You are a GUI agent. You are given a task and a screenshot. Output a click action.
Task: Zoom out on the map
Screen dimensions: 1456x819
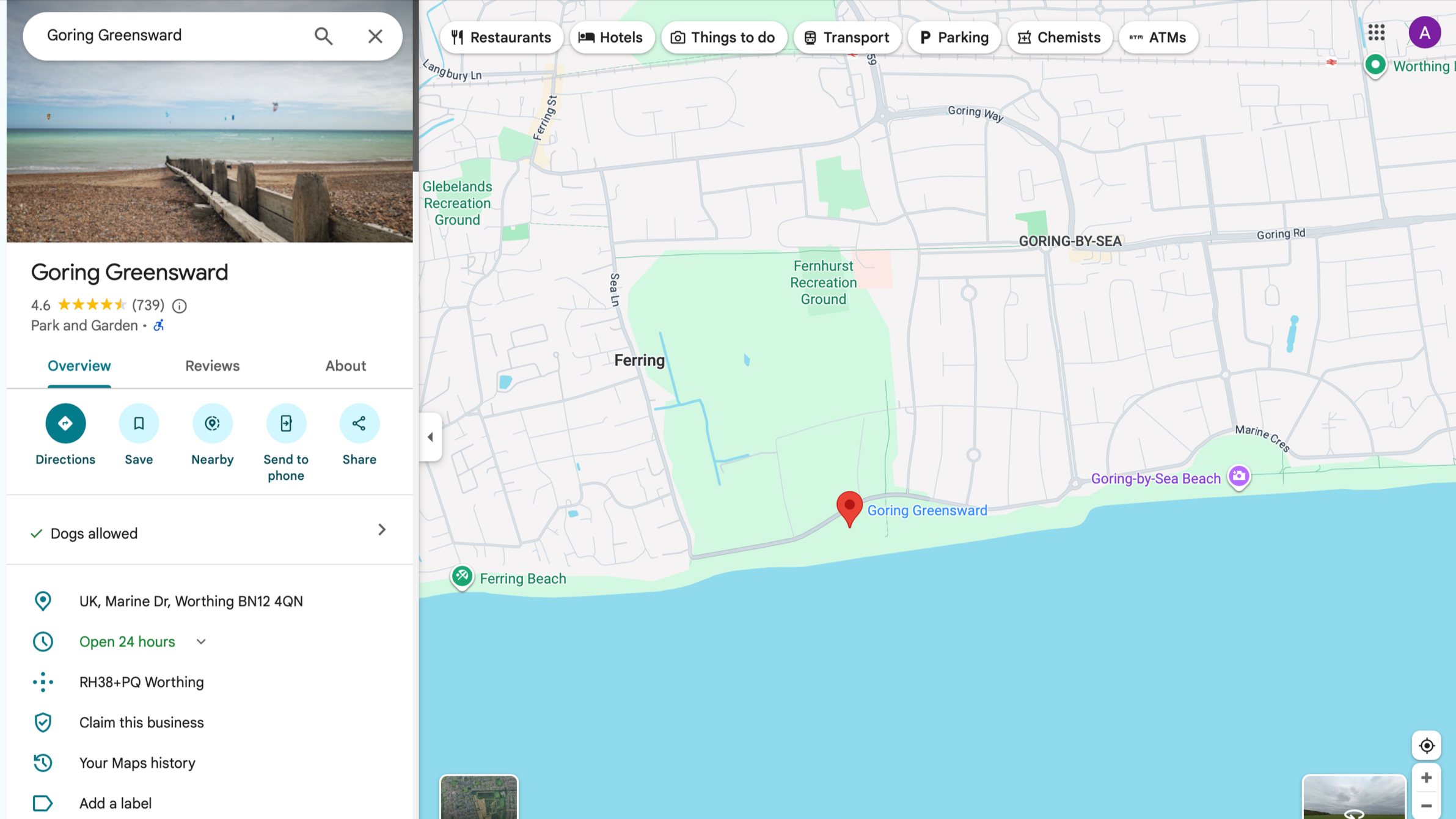click(1426, 806)
